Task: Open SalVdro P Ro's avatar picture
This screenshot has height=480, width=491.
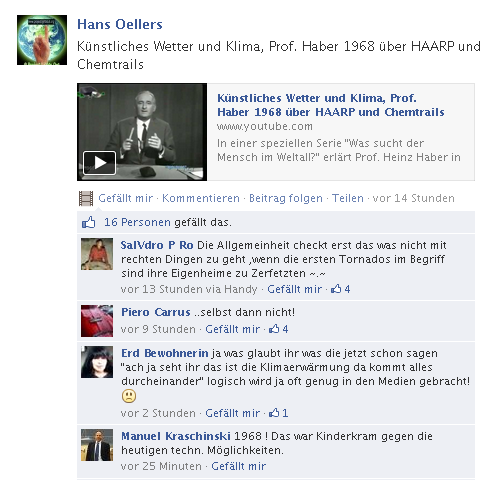Action: (97, 254)
